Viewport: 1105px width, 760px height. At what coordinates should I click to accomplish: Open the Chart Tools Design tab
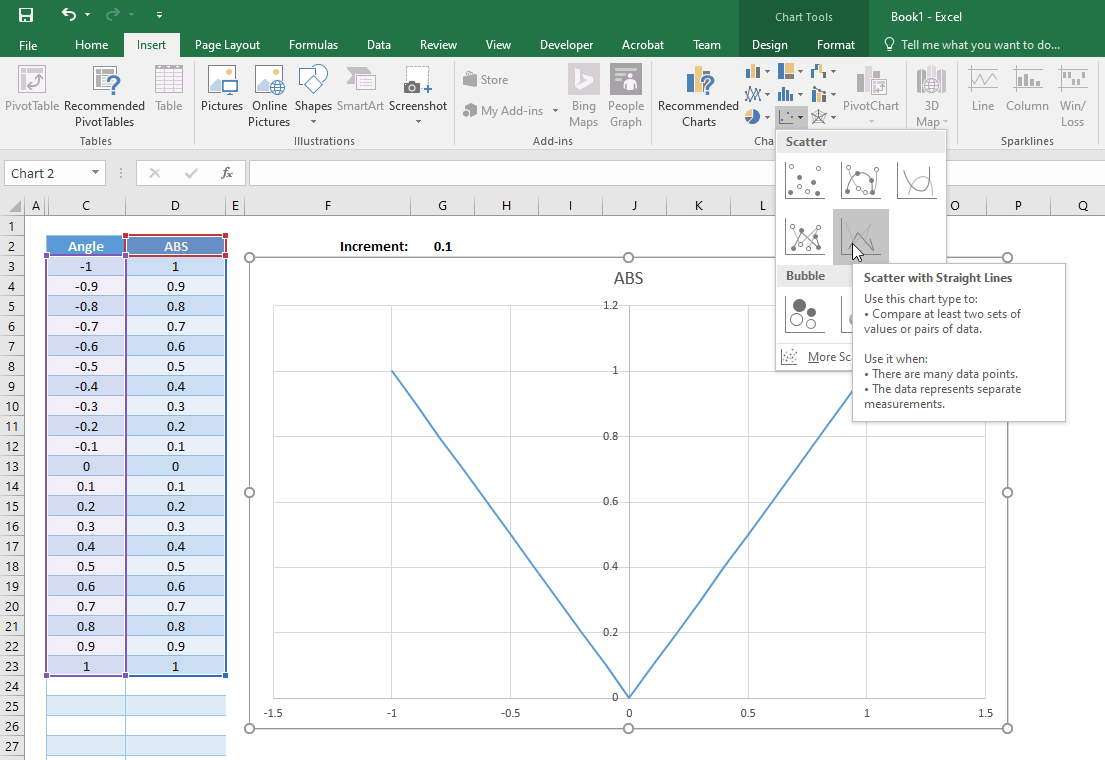(x=769, y=44)
